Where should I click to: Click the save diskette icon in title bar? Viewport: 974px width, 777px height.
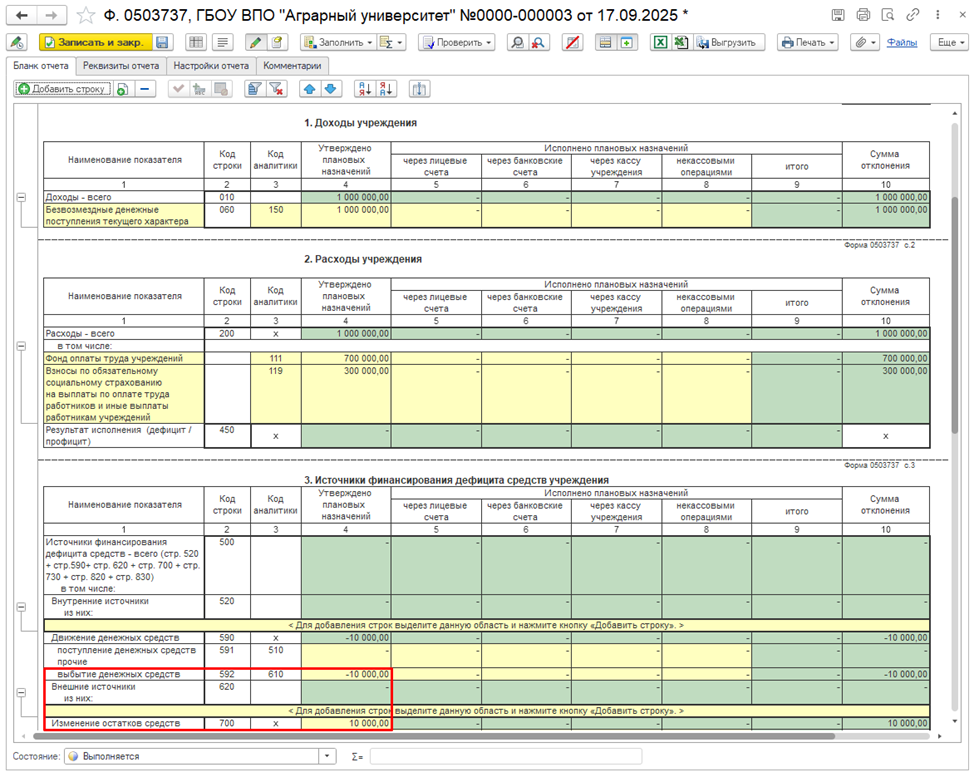838,15
